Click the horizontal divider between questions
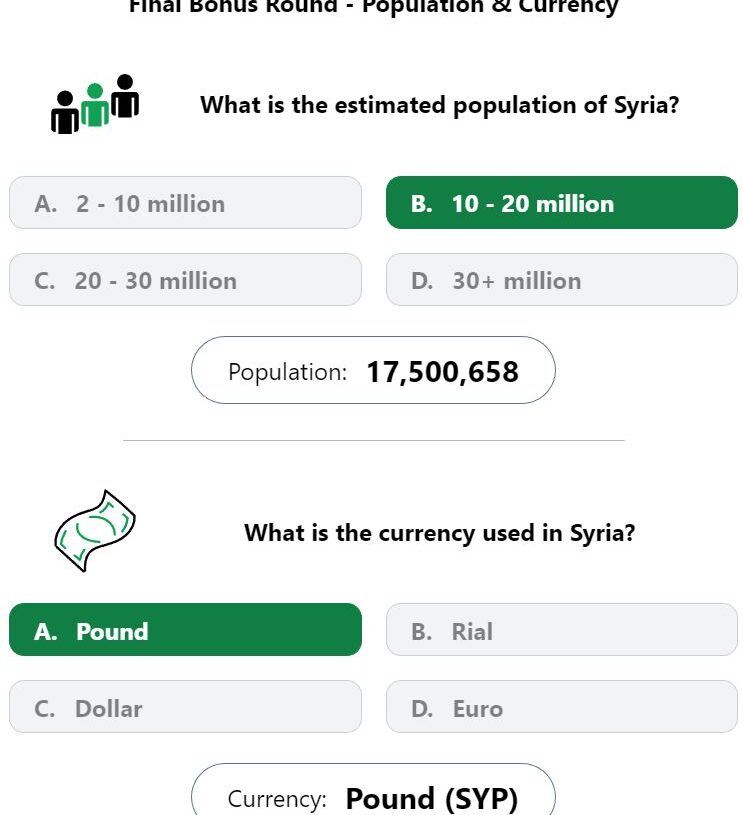The width and height of the screenshot is (743, 815). coord(374,440)
